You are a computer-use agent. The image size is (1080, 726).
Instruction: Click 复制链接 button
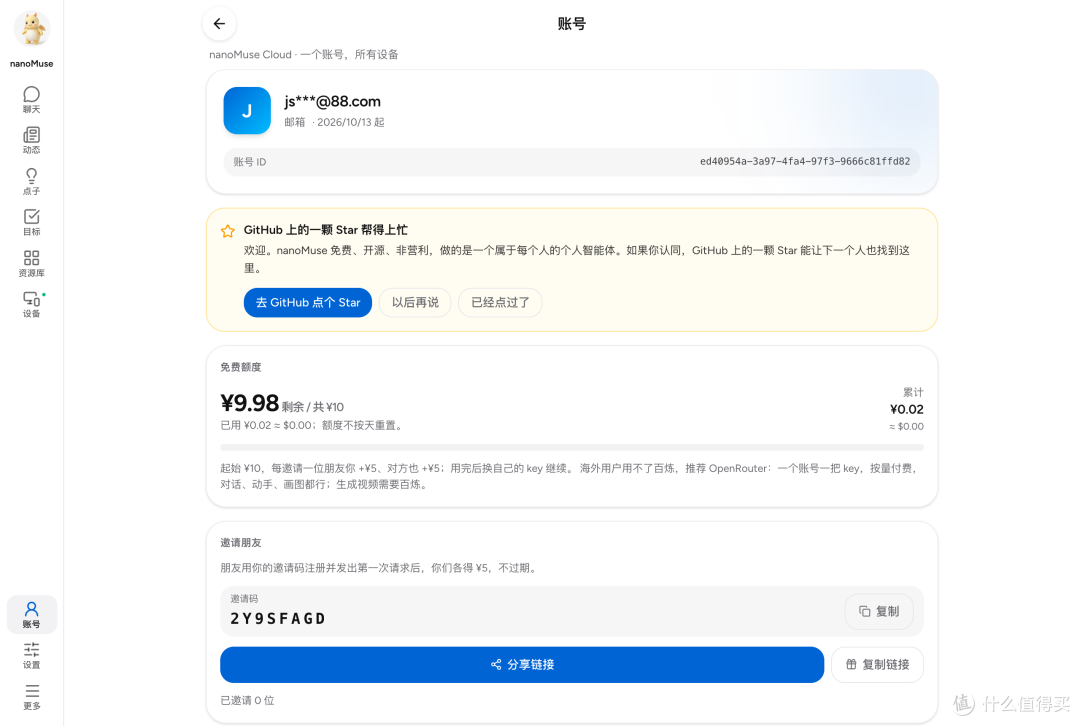tap(878, 665)
